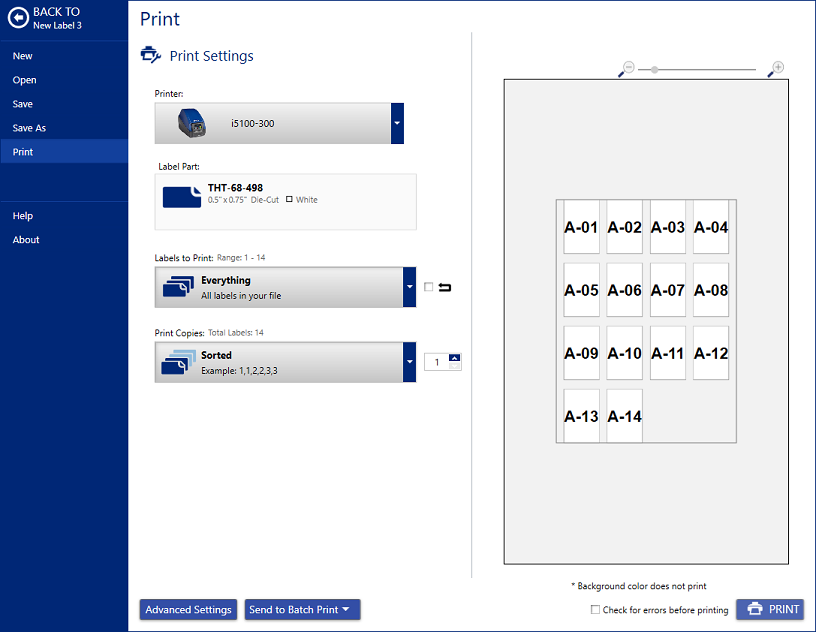Viewport: 816px width, 632px height.
Task: Open the Labels to Print dropdown
Action: 409,287
